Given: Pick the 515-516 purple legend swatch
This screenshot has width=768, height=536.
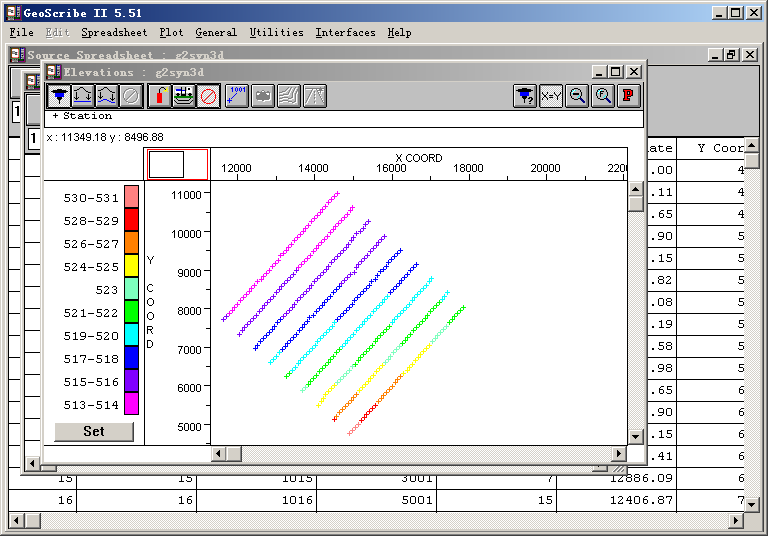Looking at the screenshot, I should coord(131,381).
